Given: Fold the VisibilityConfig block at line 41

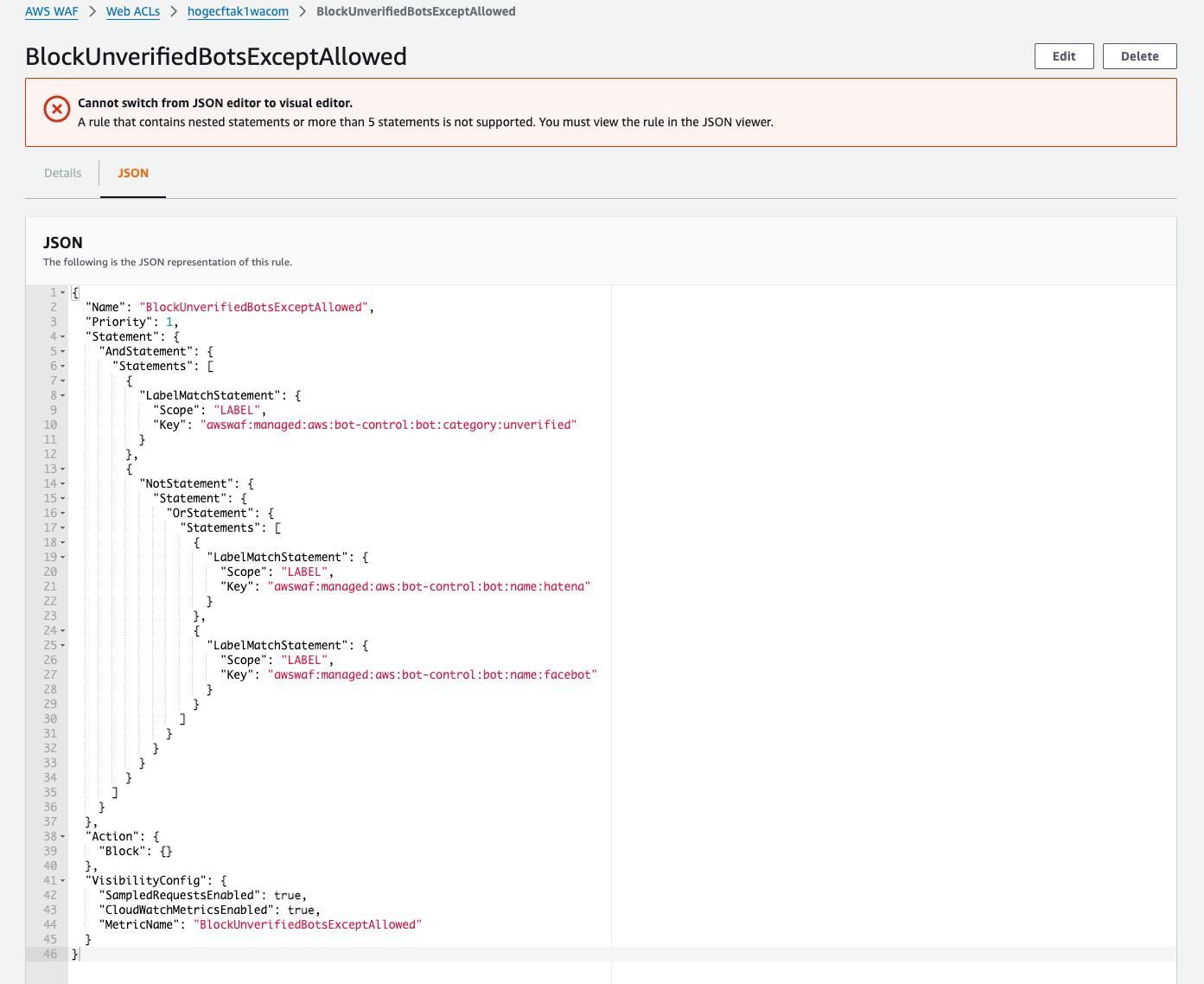Looking at the screenshot, I should tap(63, 881).
